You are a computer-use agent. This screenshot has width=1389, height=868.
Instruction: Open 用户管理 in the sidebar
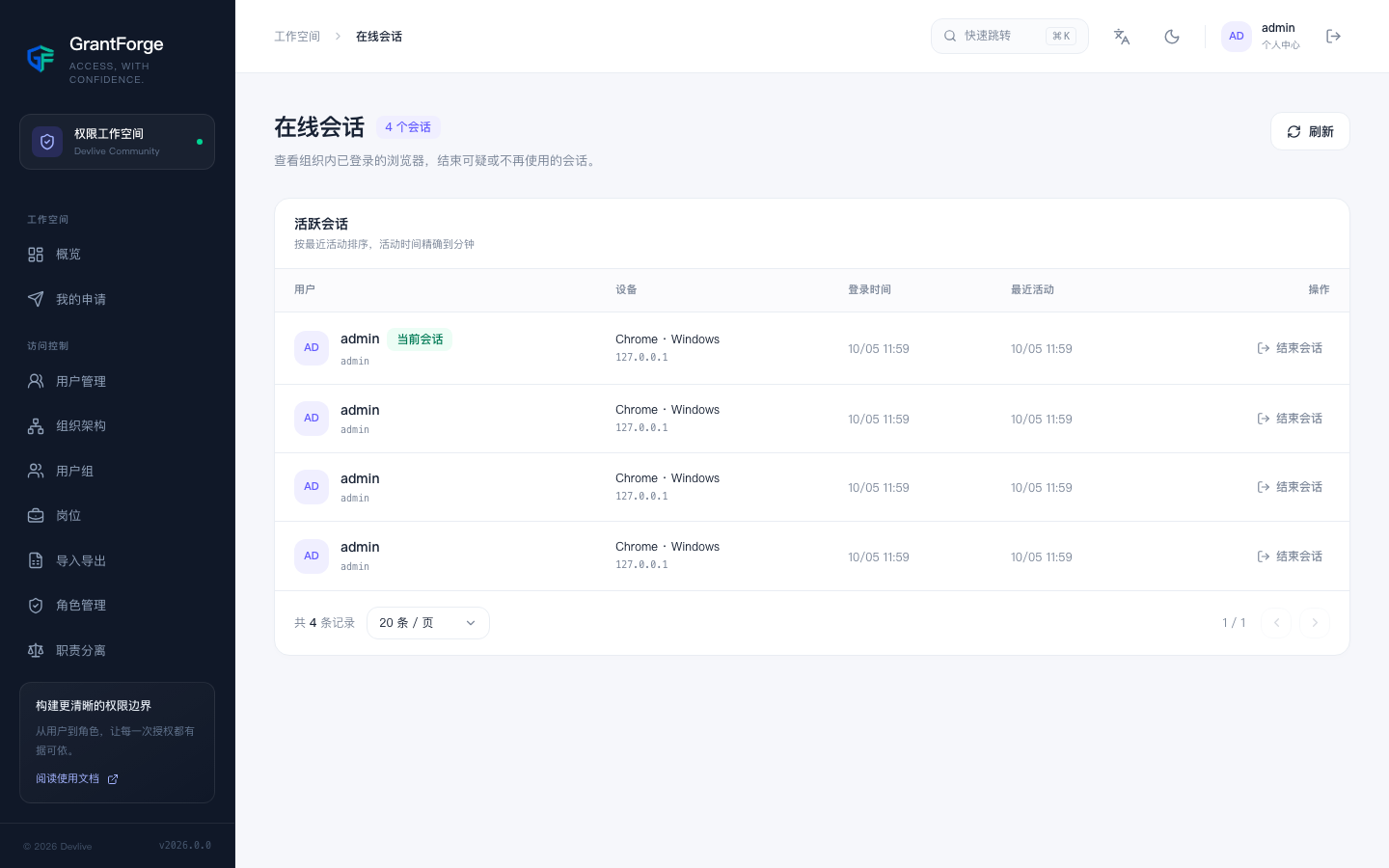pyautogui.click(x=117, y=381)
